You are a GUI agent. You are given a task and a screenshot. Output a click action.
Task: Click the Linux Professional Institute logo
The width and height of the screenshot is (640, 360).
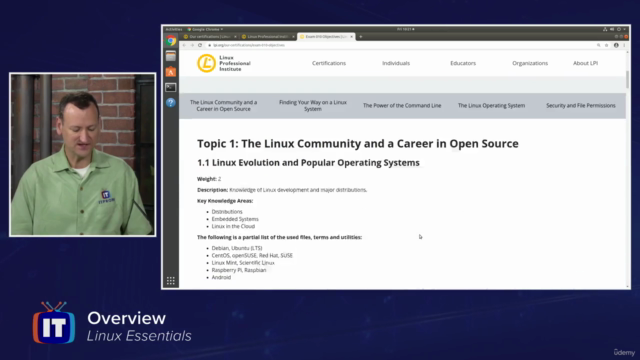pyautogui.click(x=224, y=63)
